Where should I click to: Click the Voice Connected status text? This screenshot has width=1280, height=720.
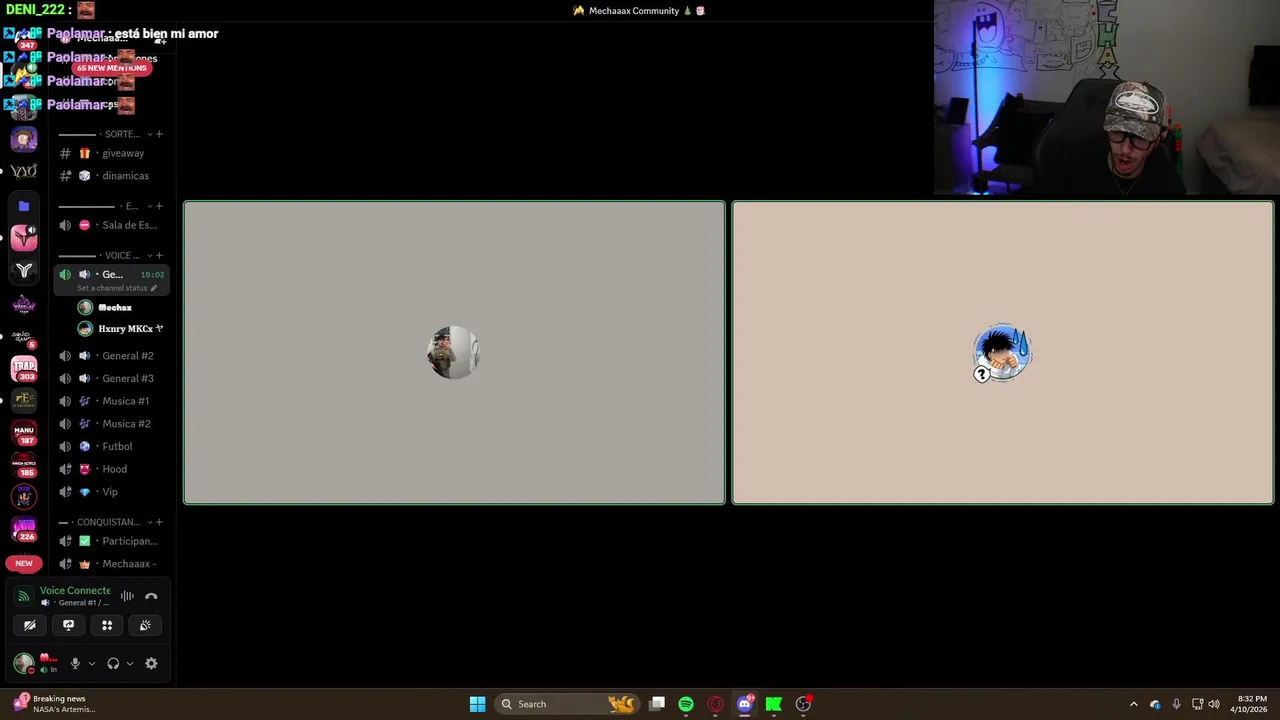75,590
